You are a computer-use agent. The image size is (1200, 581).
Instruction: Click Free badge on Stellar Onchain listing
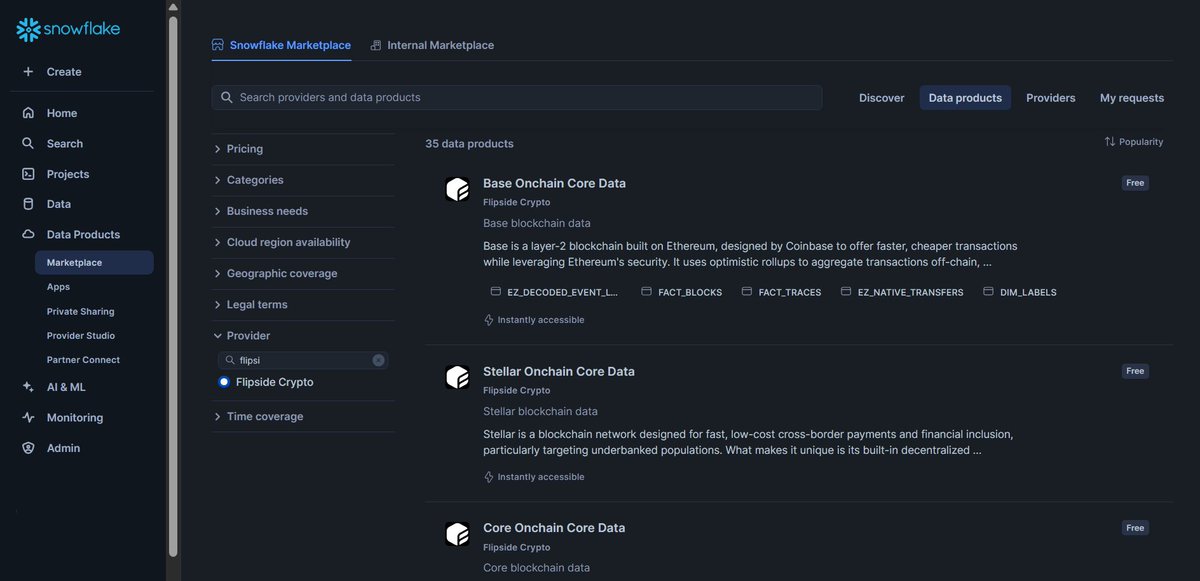coord(1135,371)
